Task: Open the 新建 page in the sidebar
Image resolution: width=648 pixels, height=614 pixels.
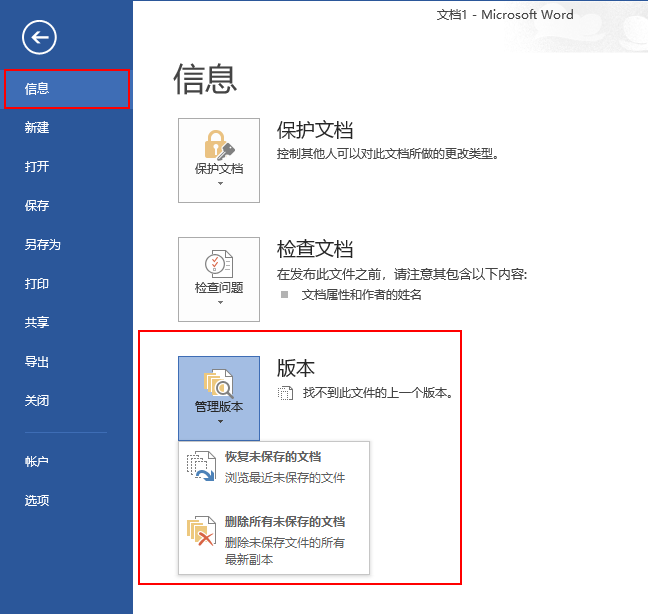Action: 37,128
